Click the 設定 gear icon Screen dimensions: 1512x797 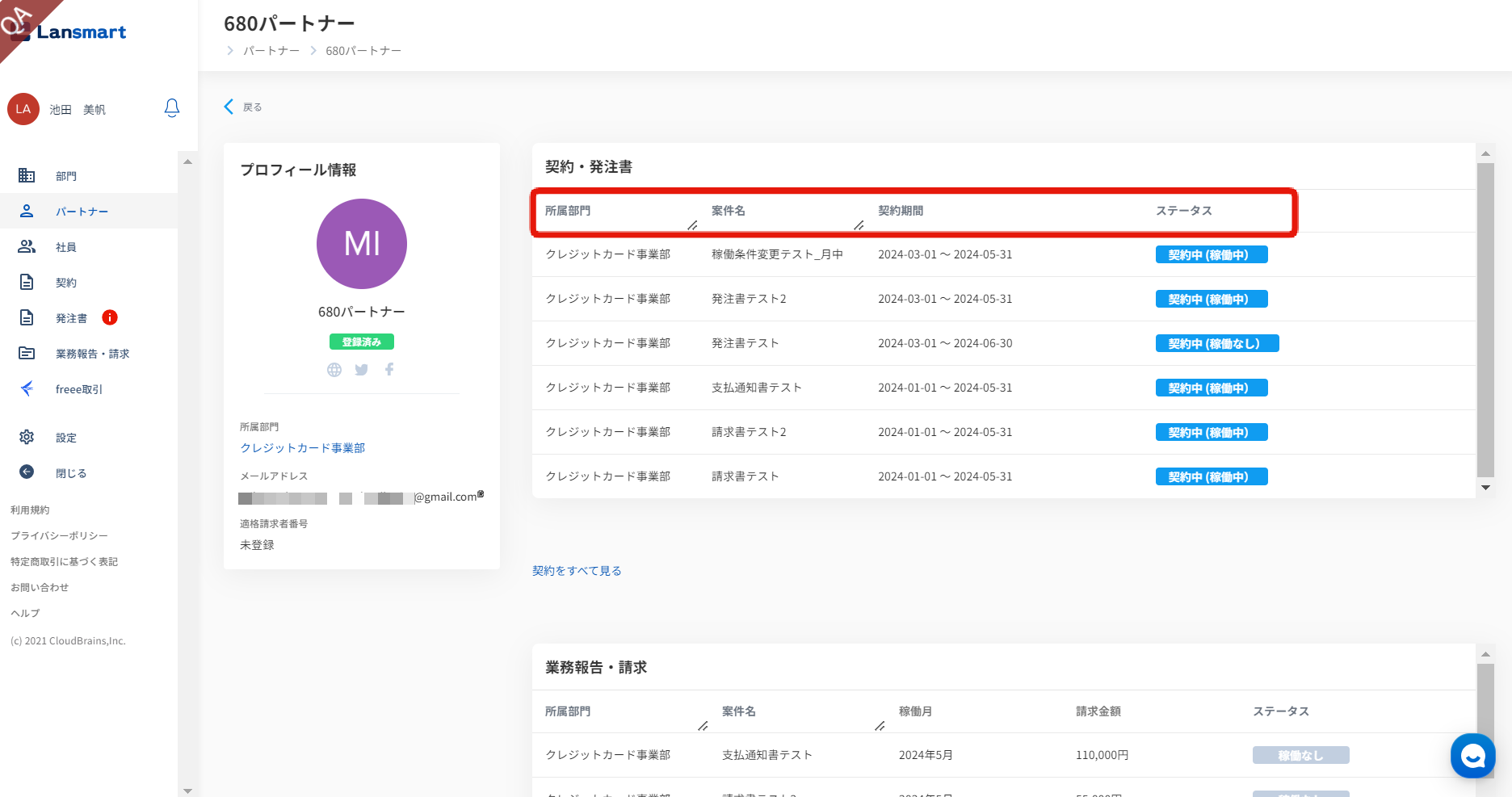click(x=27, y=437)
